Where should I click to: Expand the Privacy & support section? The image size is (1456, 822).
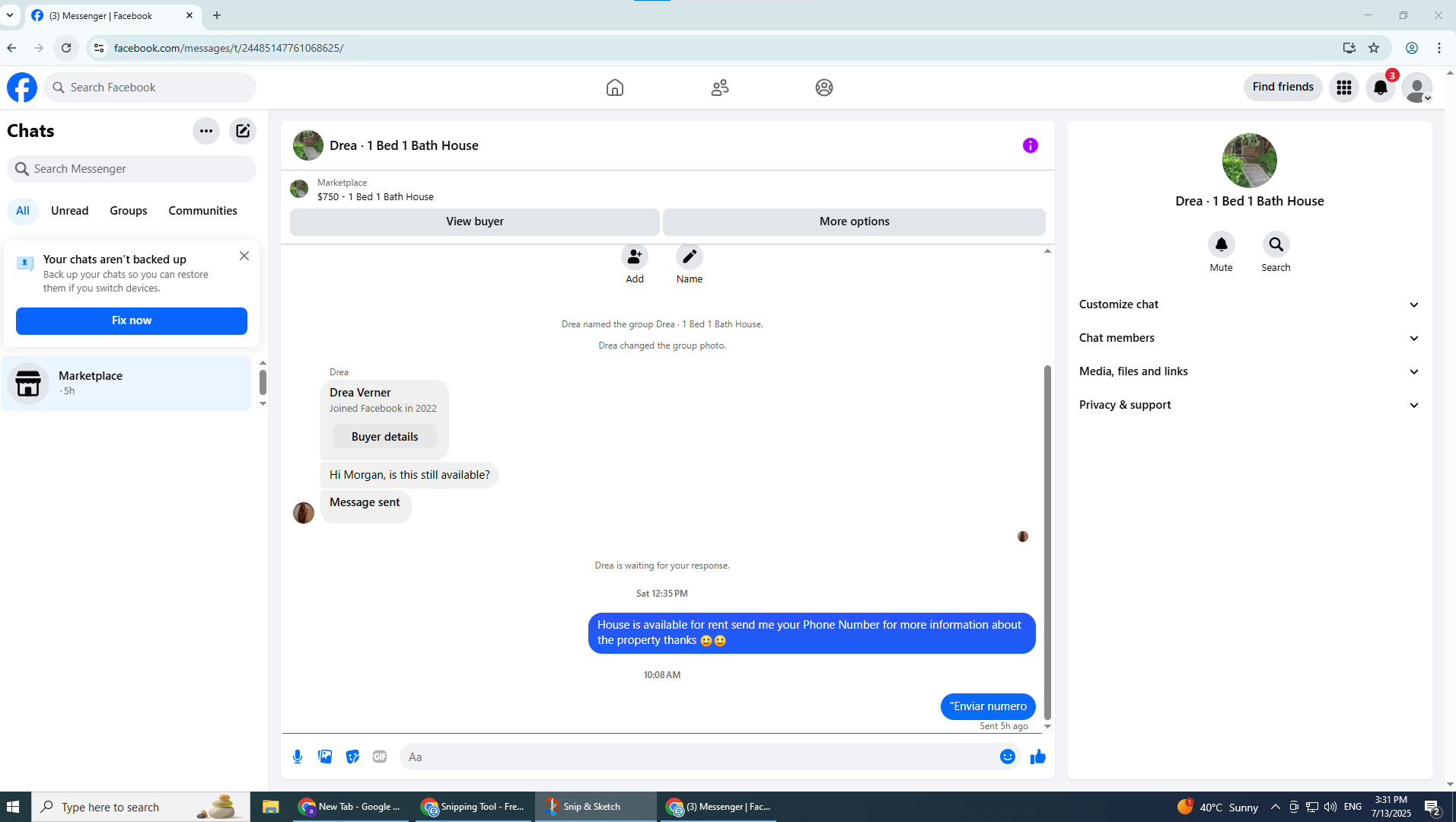tap(1250, 405)
